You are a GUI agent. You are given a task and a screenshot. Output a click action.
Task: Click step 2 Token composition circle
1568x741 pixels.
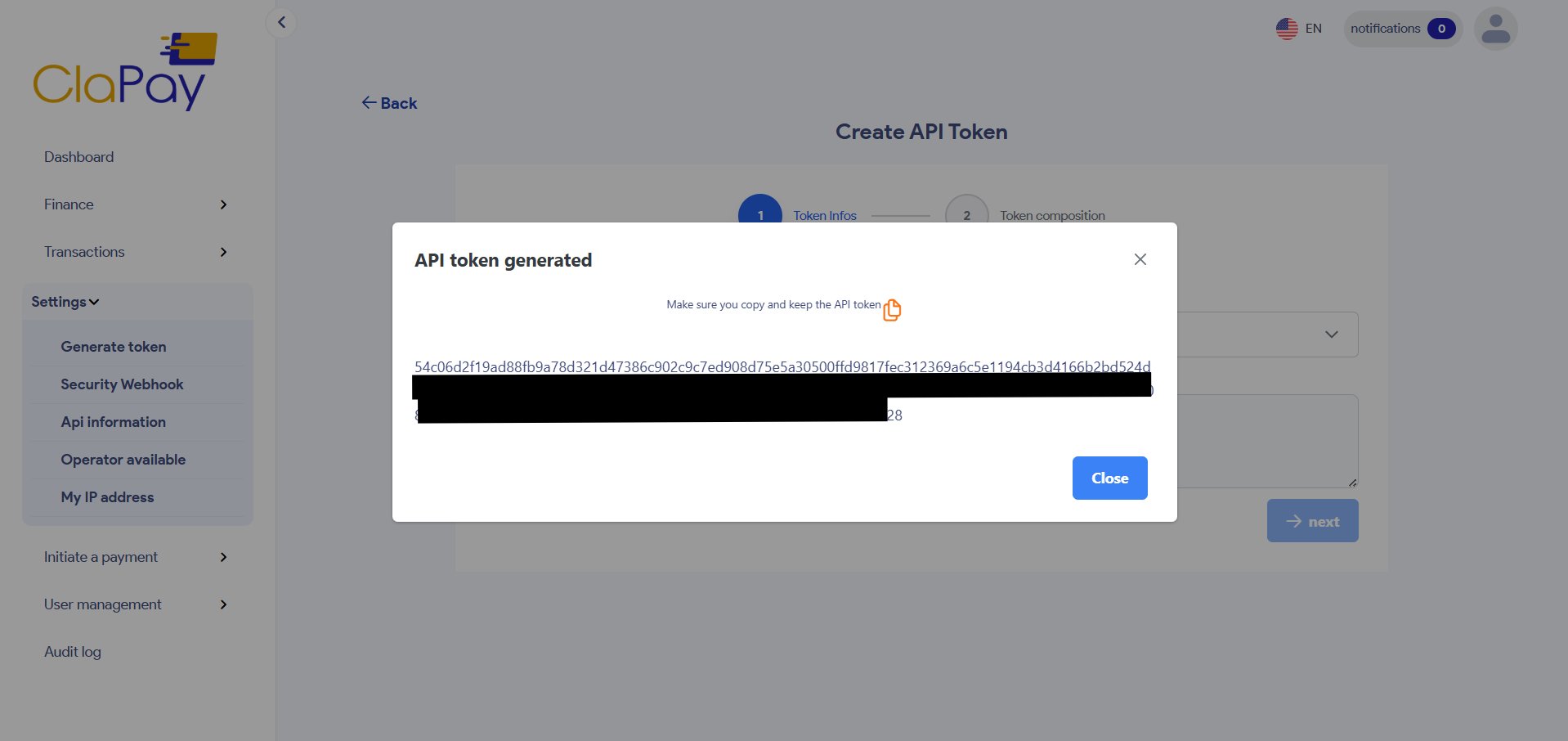pos(966,214)
